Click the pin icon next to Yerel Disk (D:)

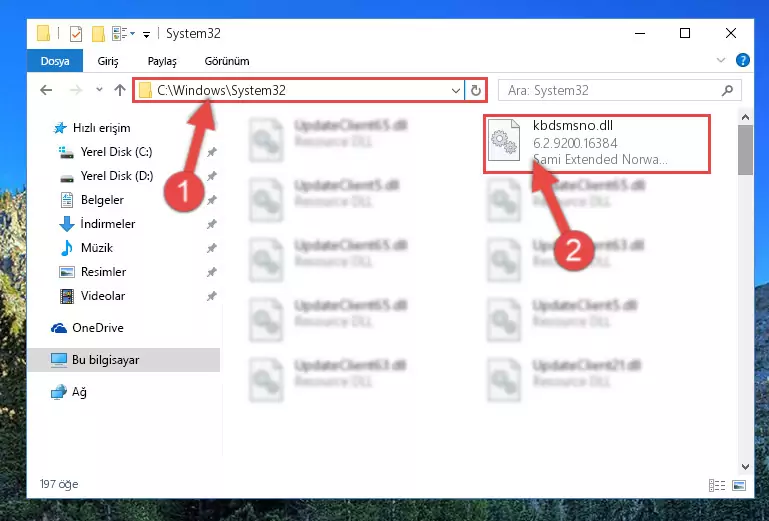coord(211,176)
